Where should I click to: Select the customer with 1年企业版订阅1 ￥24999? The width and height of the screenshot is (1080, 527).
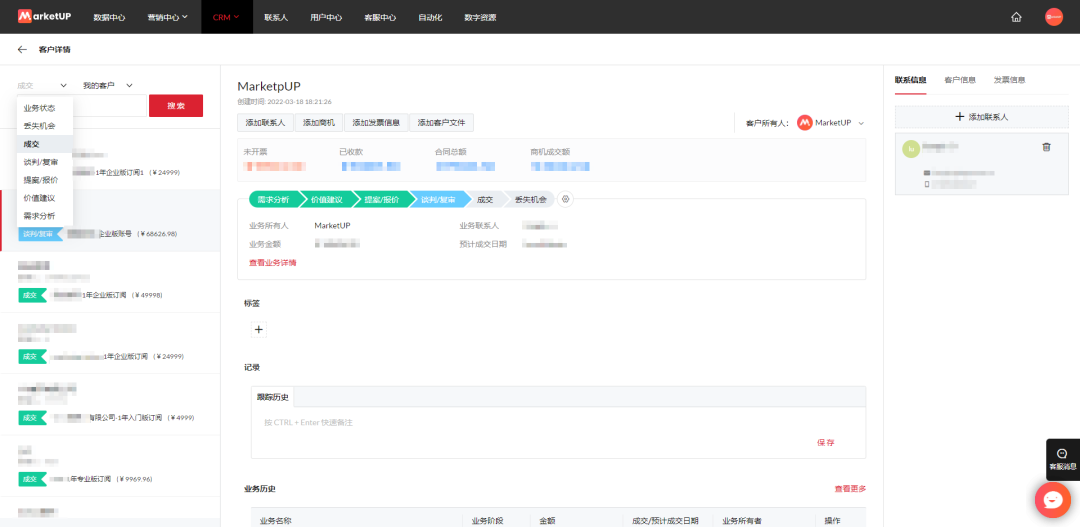click(110, 160)
